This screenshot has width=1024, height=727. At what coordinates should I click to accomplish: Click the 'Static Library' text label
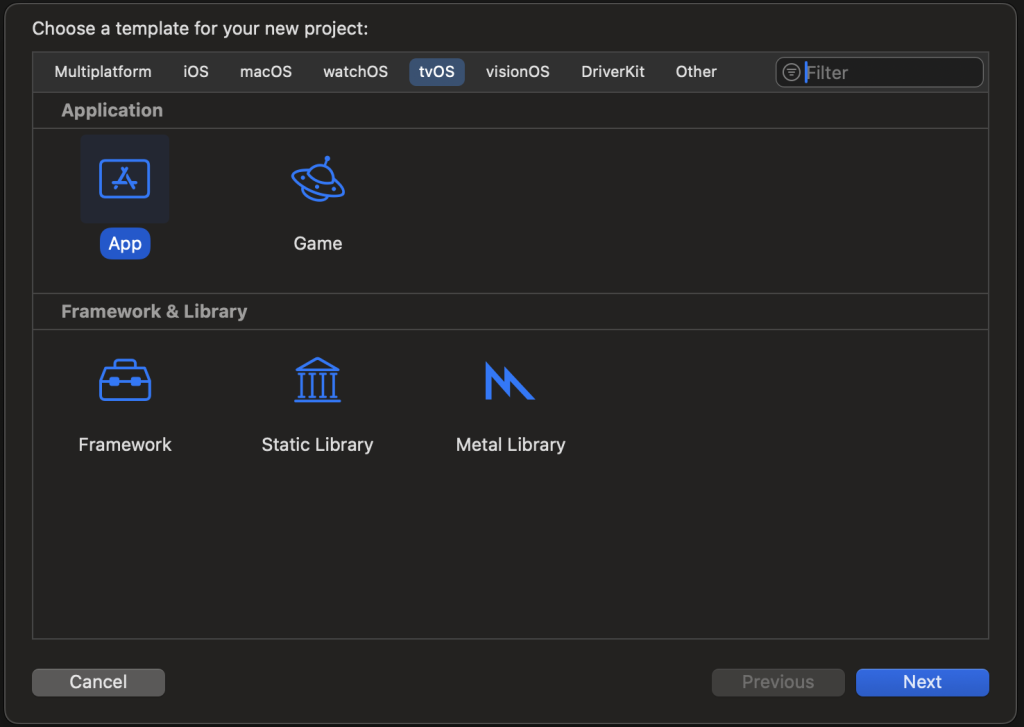pyautogui.click(x=317, y=445)
